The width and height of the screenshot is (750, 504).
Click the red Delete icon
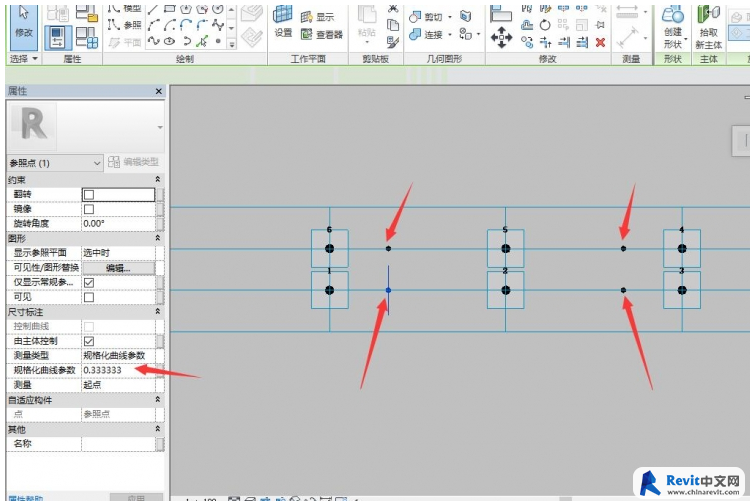click(600, 43)
